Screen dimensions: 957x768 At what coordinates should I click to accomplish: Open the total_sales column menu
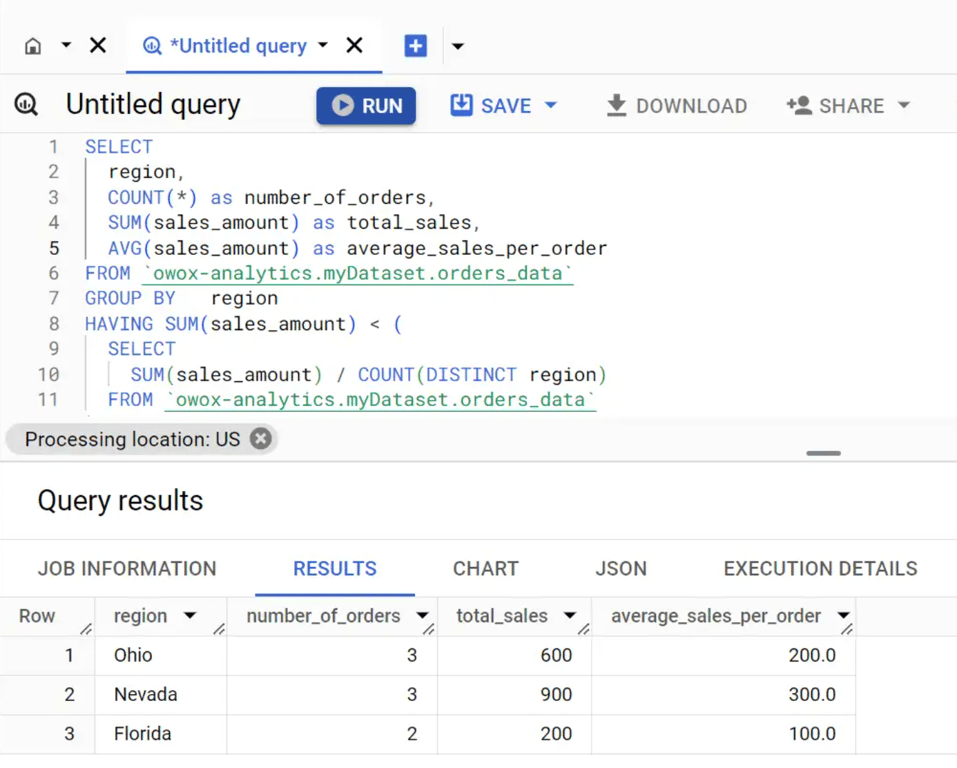click(569, 615)
